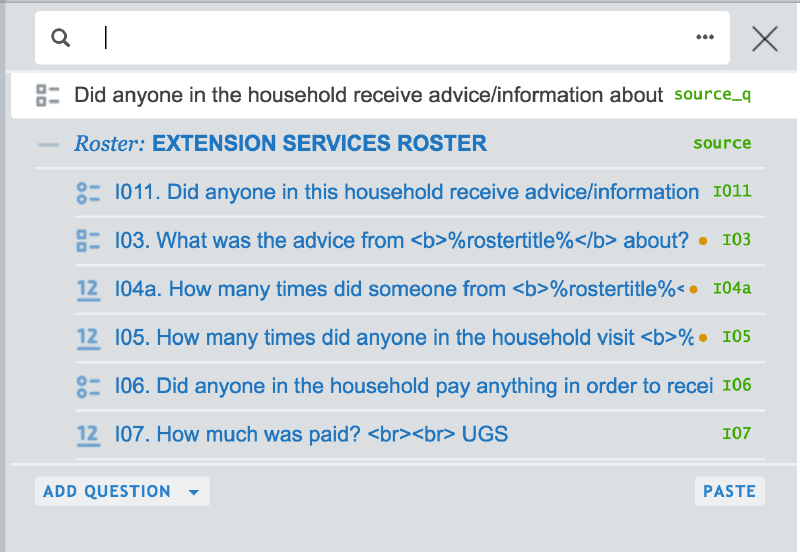Click the I04a numeric question icon
The width and height of the screenshot is (800, 552).
pos(88,289)
